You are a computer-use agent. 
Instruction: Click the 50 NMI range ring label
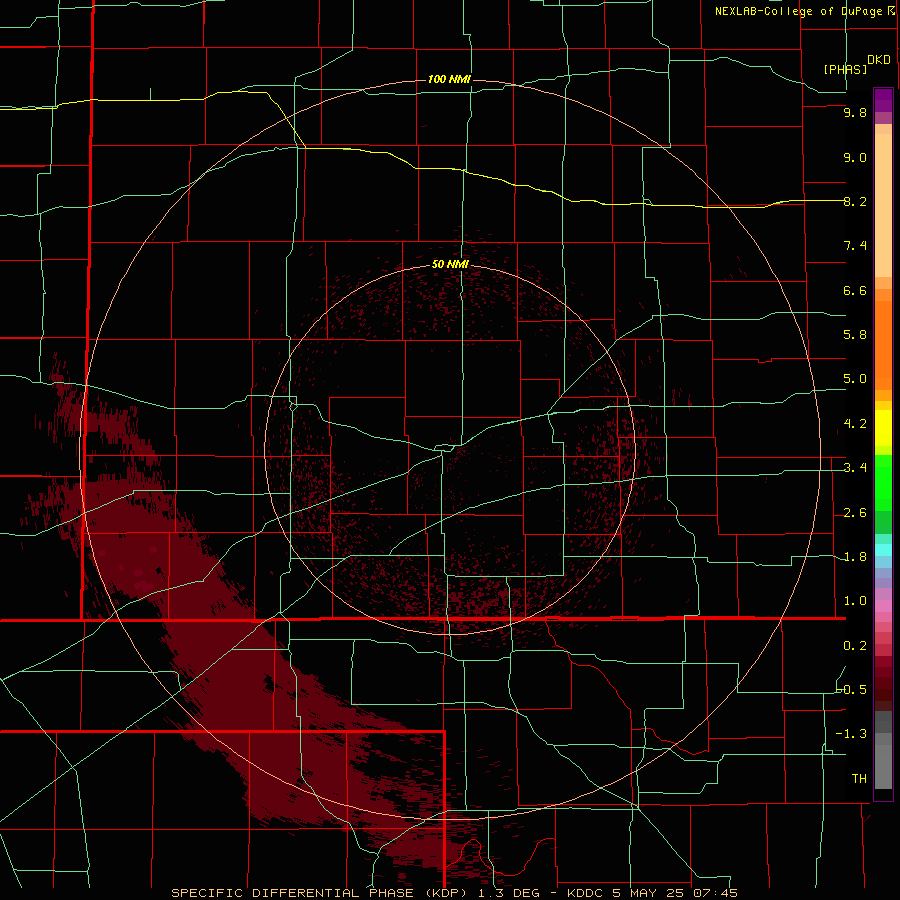point(450,264)
